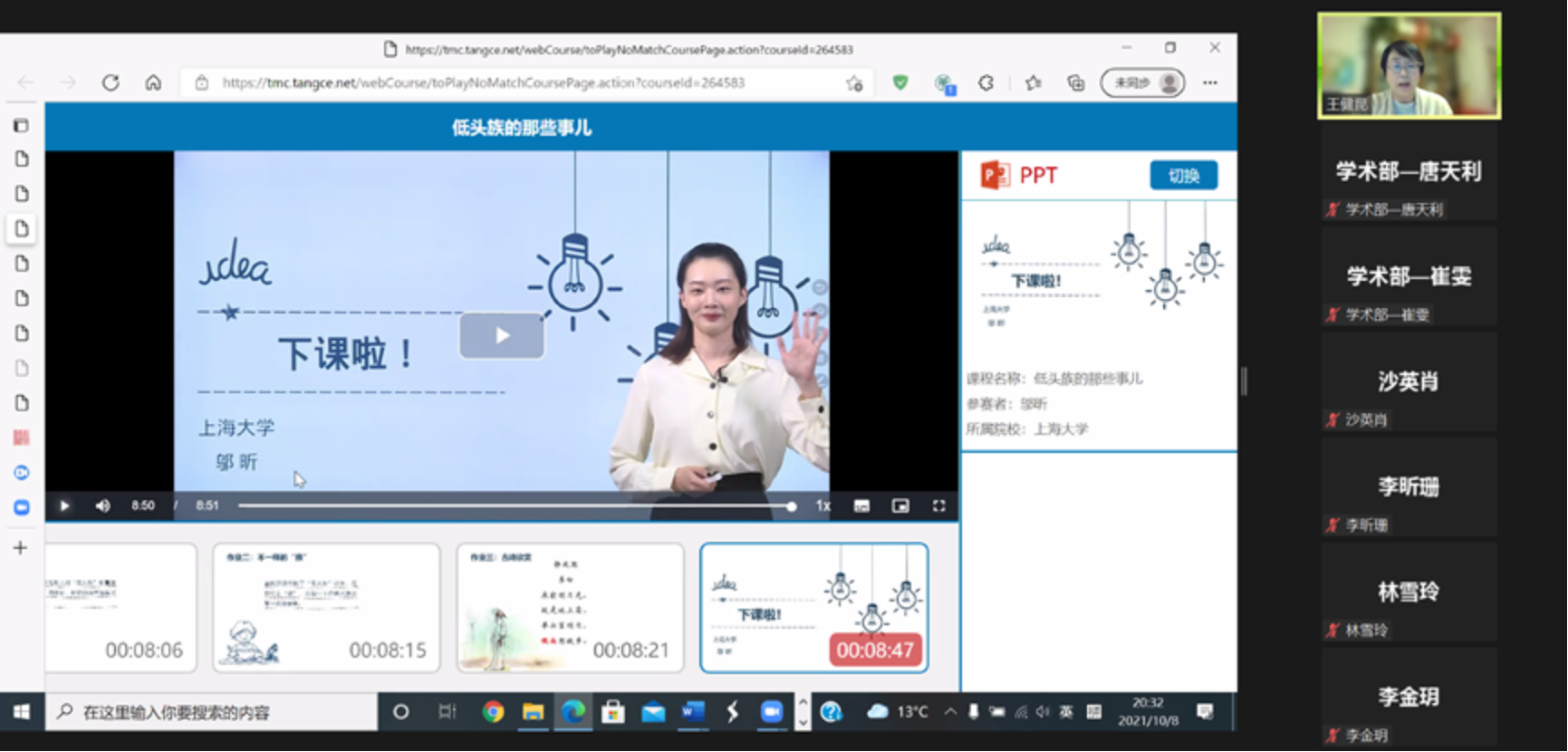Add this page to favorites

[854, 83]
